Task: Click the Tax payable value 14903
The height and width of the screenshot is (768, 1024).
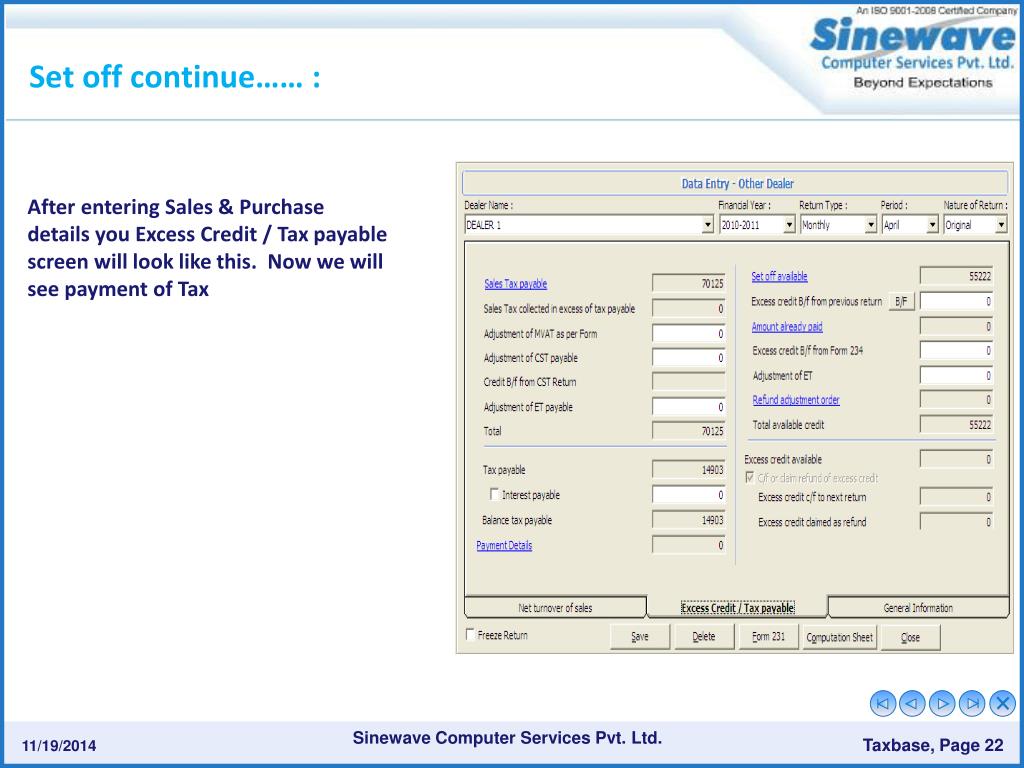Action: tap(689, 470)
